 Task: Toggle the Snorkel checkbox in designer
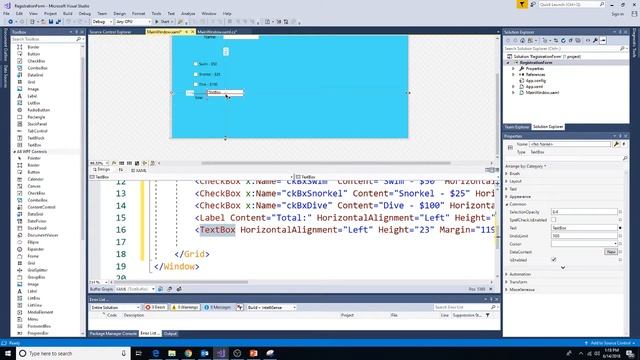(196, 74)
